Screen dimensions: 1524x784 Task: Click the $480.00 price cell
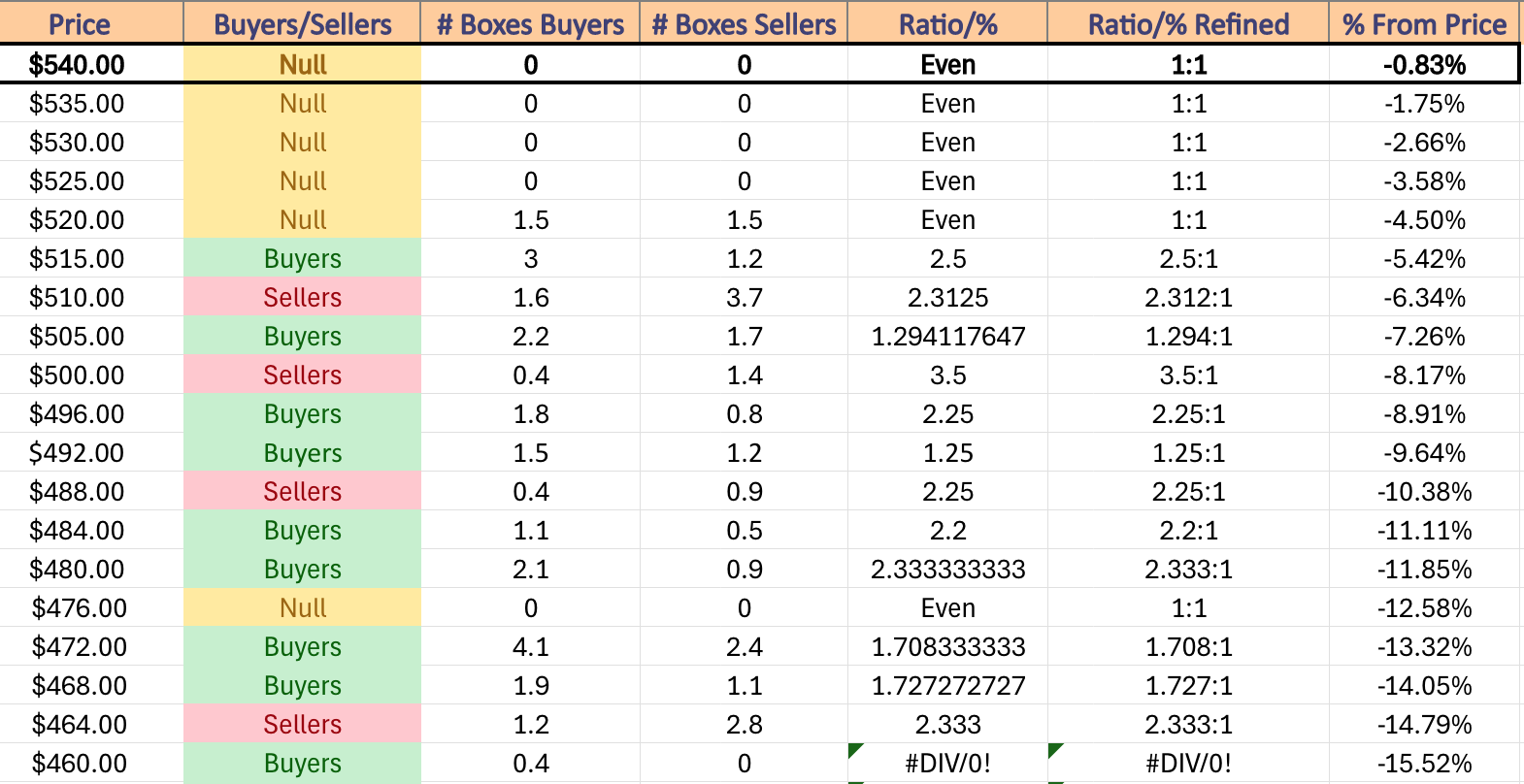tap(91, 569)
